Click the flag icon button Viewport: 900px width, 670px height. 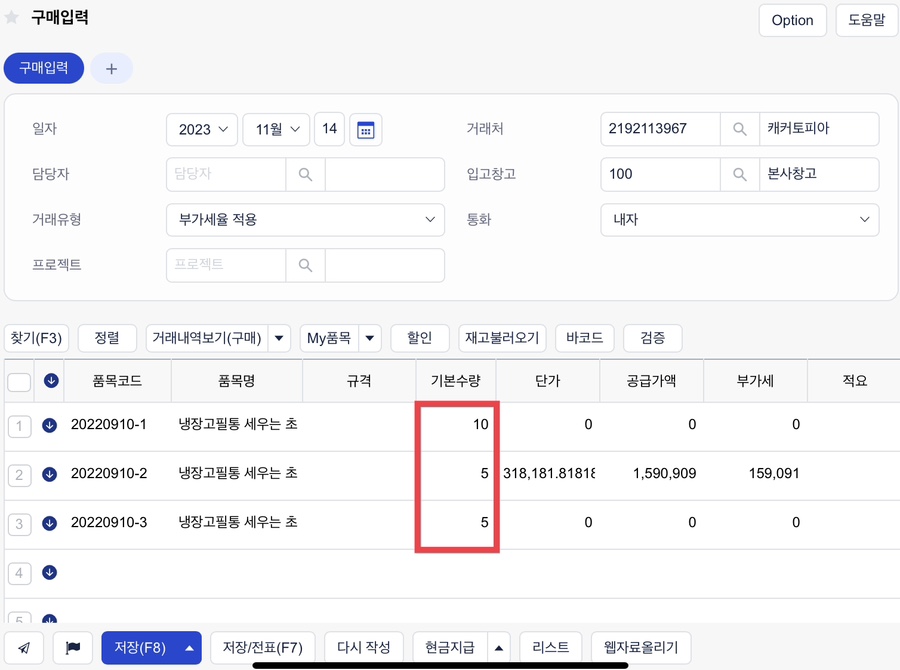coord(73,648)
